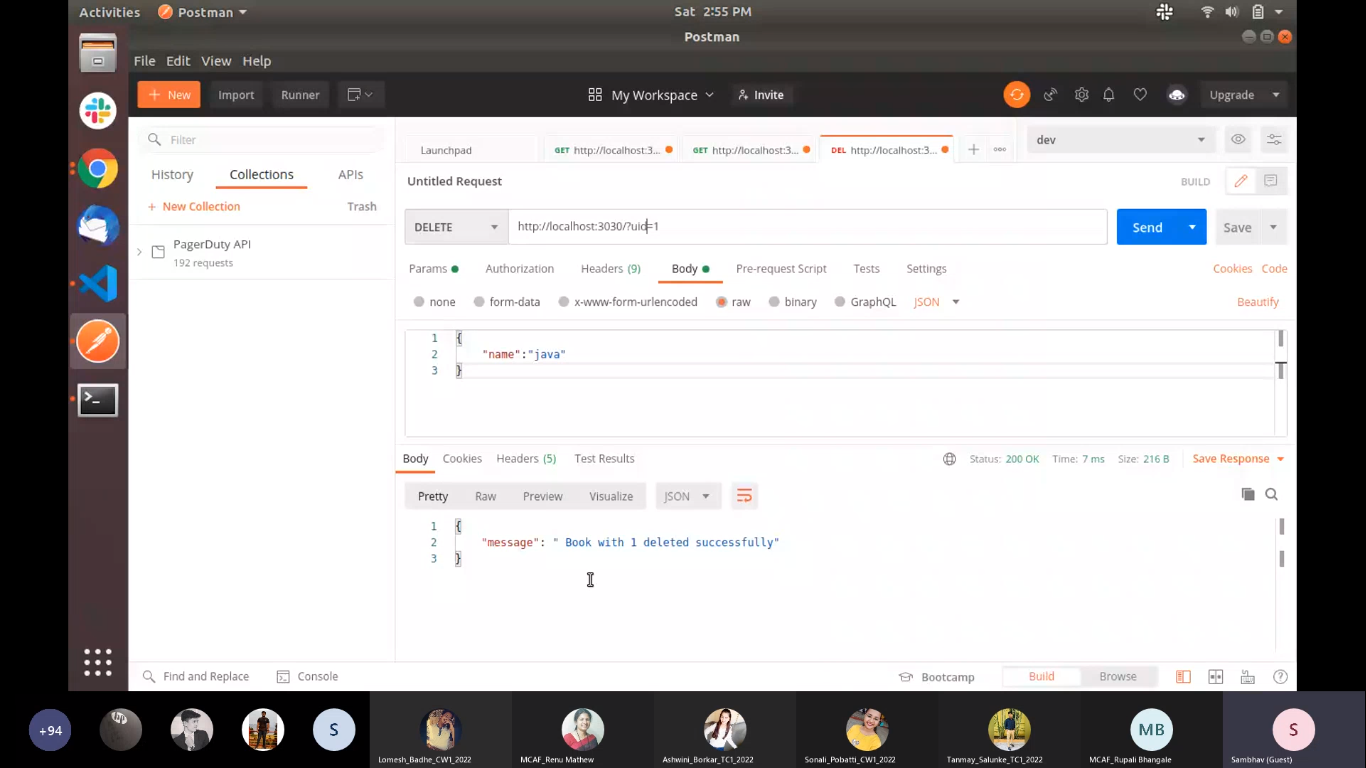Select the form-data body type
Screen dimensions: 1366x768
(x=506, y=302)
